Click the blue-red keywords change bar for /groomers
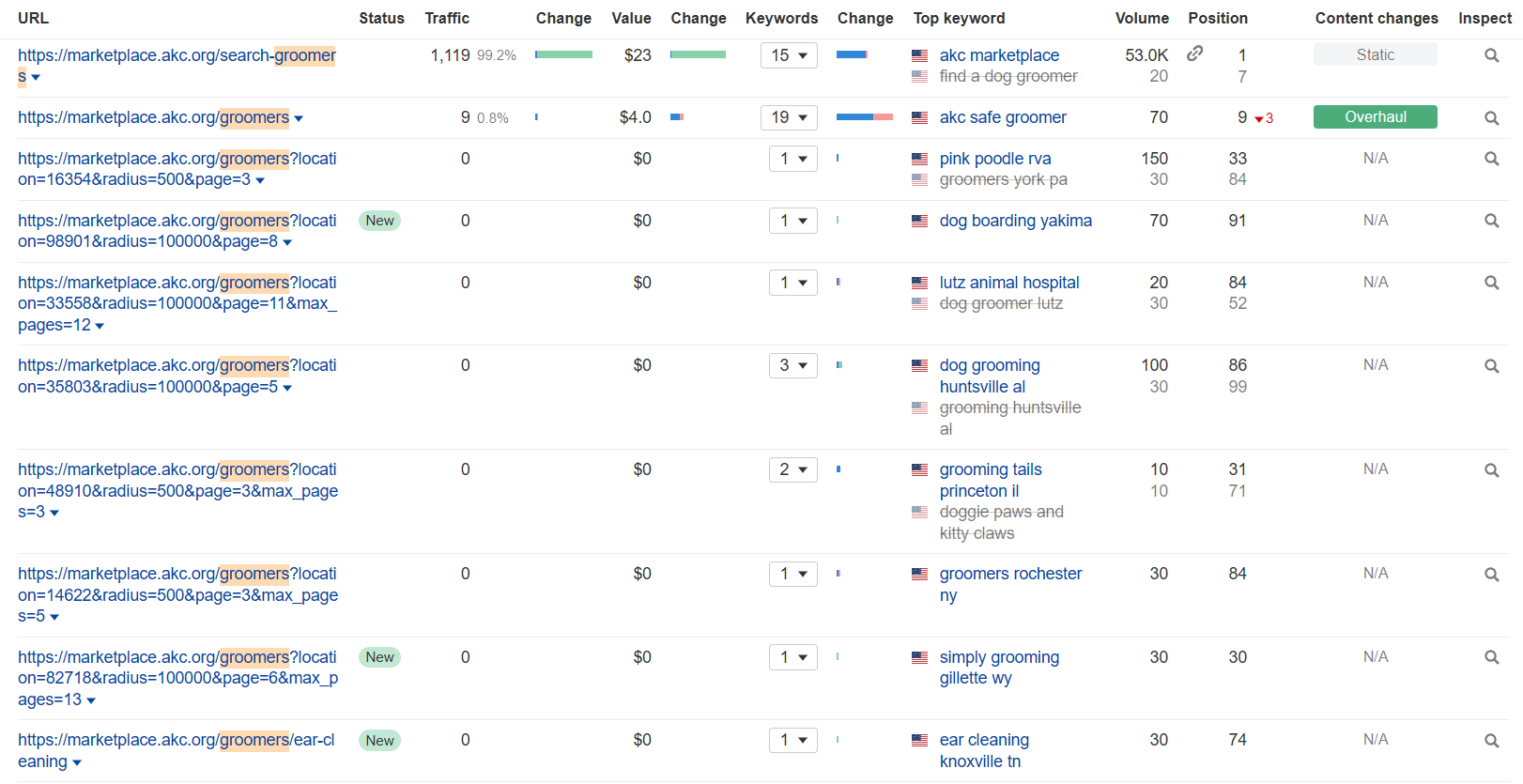Screen dimensions: 1523x784 point(864,117)
